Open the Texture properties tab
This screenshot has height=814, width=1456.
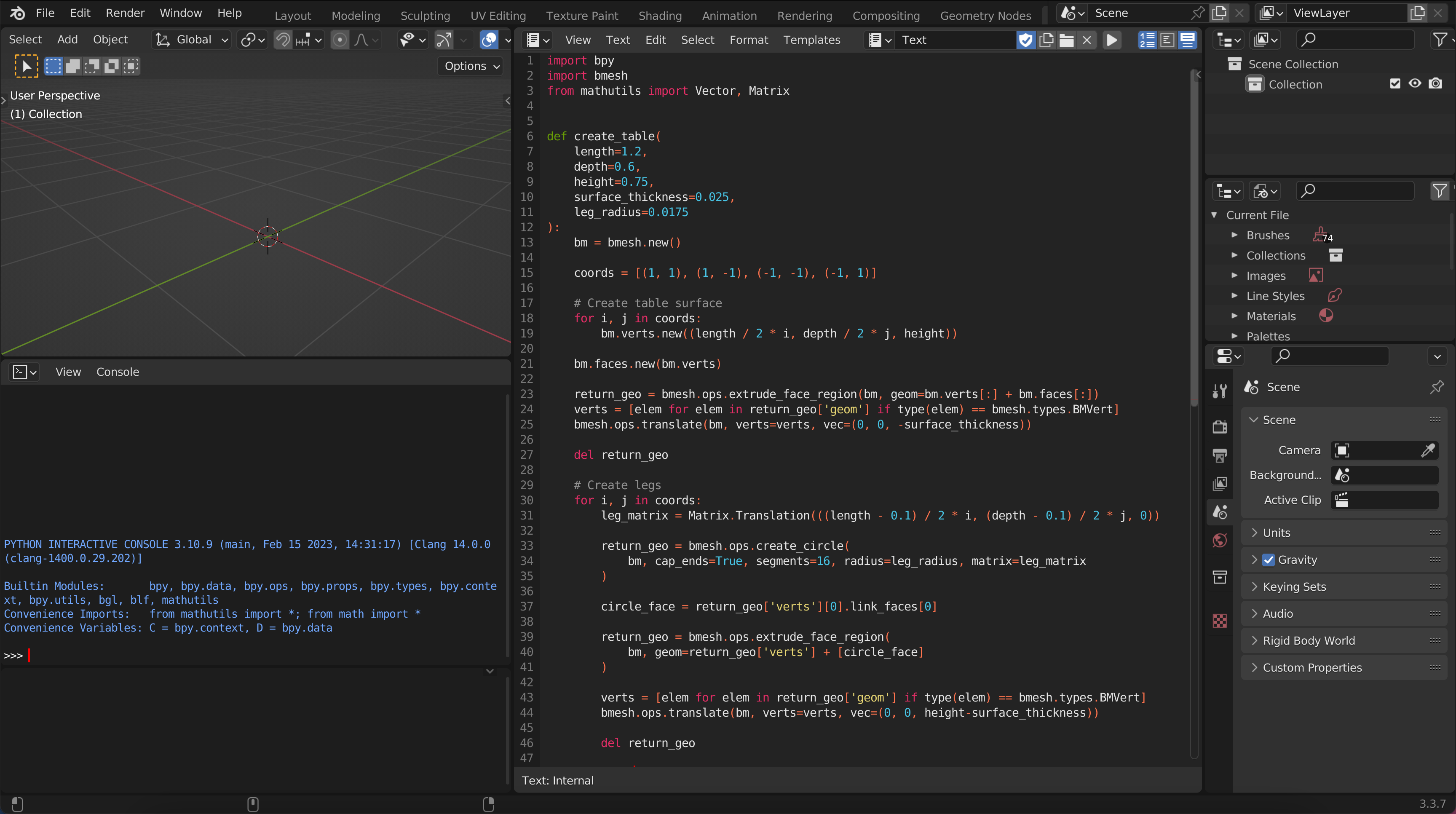pos(1220,621)
